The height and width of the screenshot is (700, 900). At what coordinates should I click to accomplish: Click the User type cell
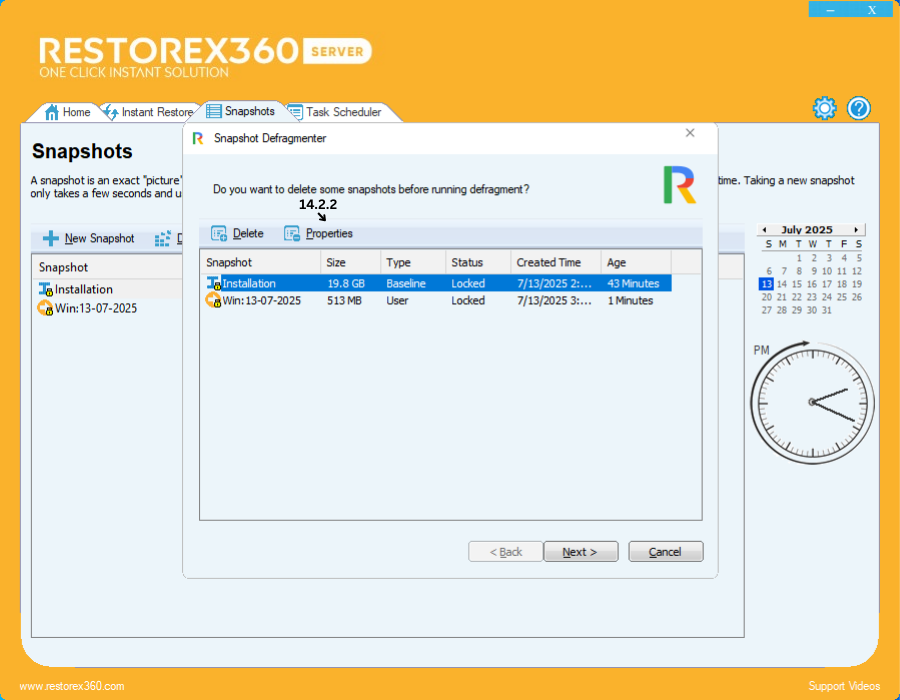pos(397,300)
